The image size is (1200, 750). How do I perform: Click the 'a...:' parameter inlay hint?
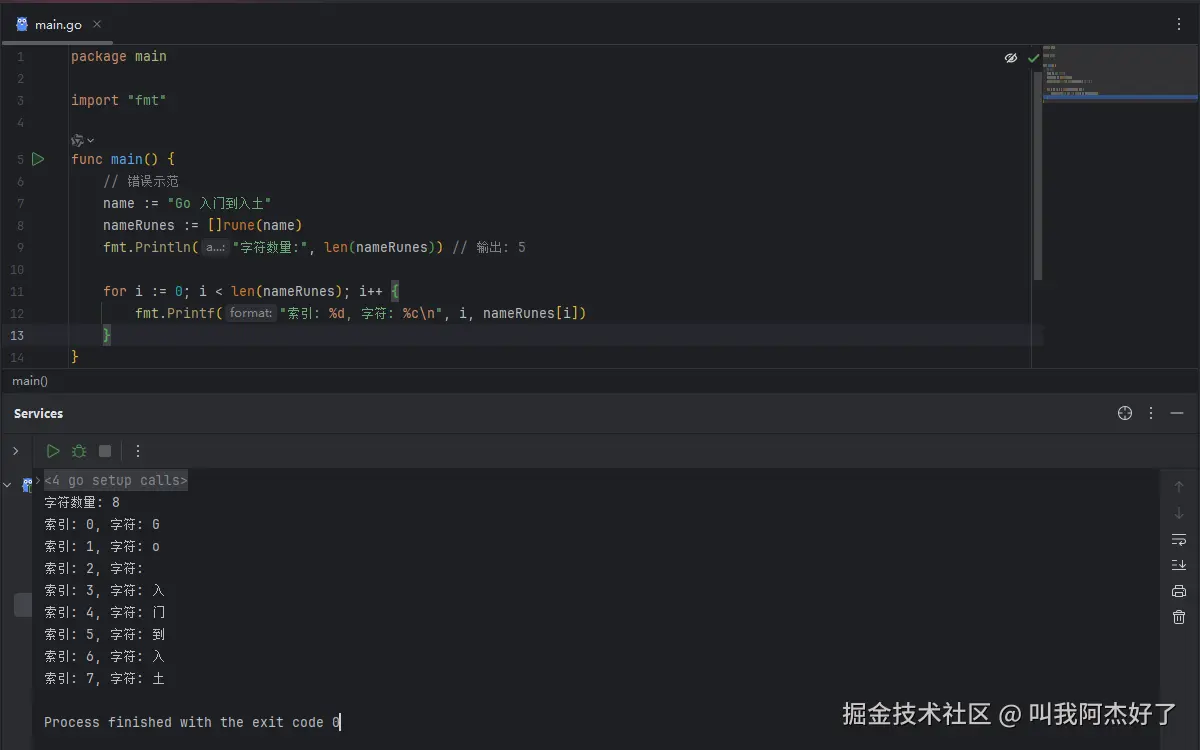(x=215, y=248)
